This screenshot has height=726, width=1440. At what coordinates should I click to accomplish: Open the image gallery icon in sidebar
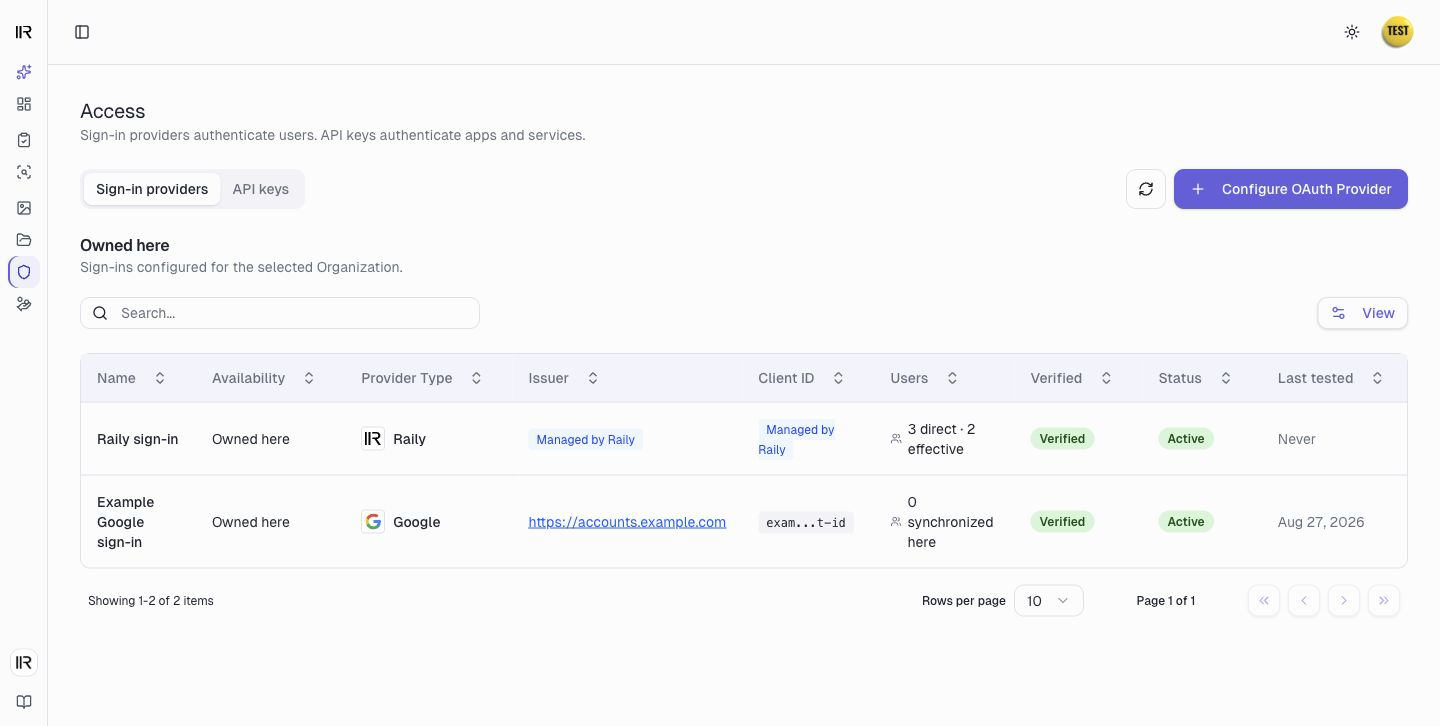pos(24,208)
